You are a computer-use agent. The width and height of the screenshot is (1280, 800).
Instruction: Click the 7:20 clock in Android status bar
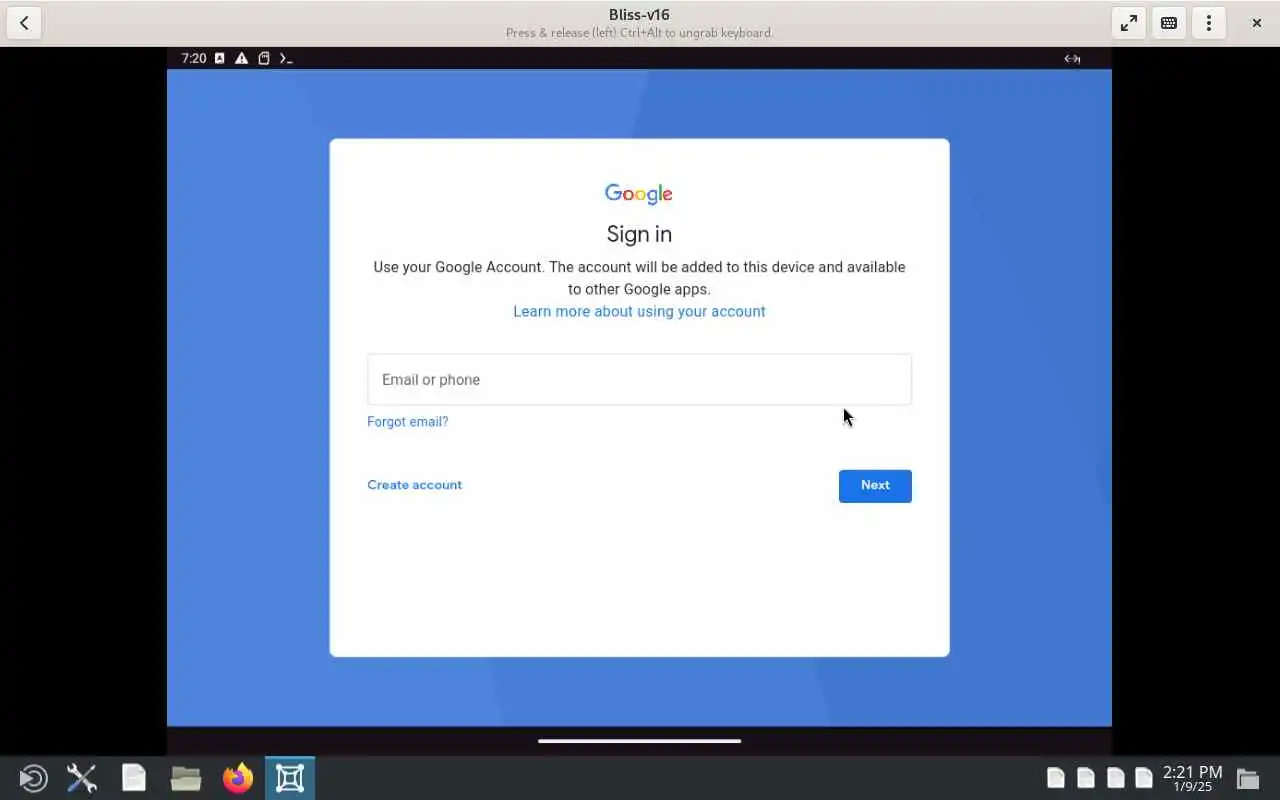(x=194, y=58)
